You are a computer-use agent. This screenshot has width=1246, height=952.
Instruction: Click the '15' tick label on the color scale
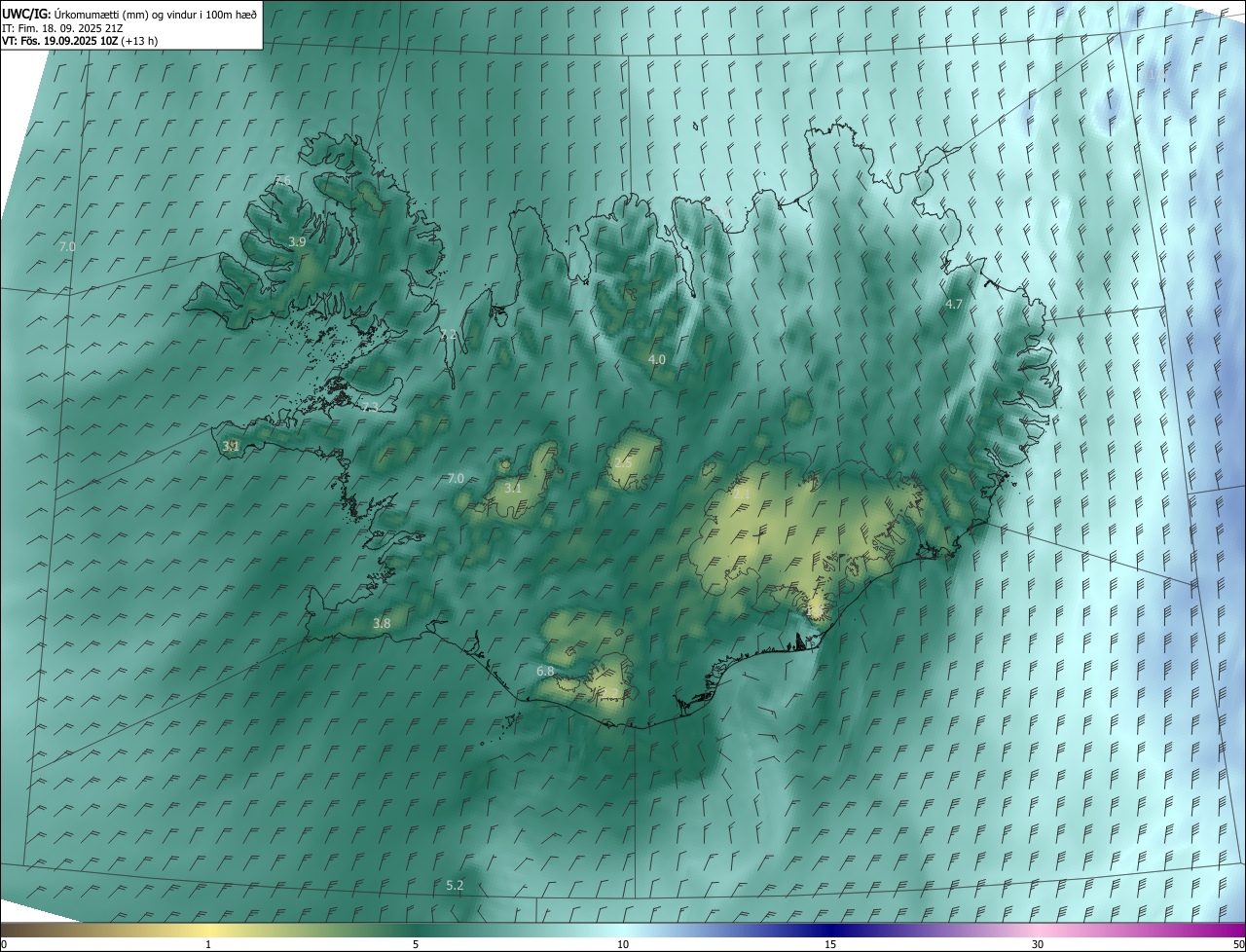(x=830, y=944)
